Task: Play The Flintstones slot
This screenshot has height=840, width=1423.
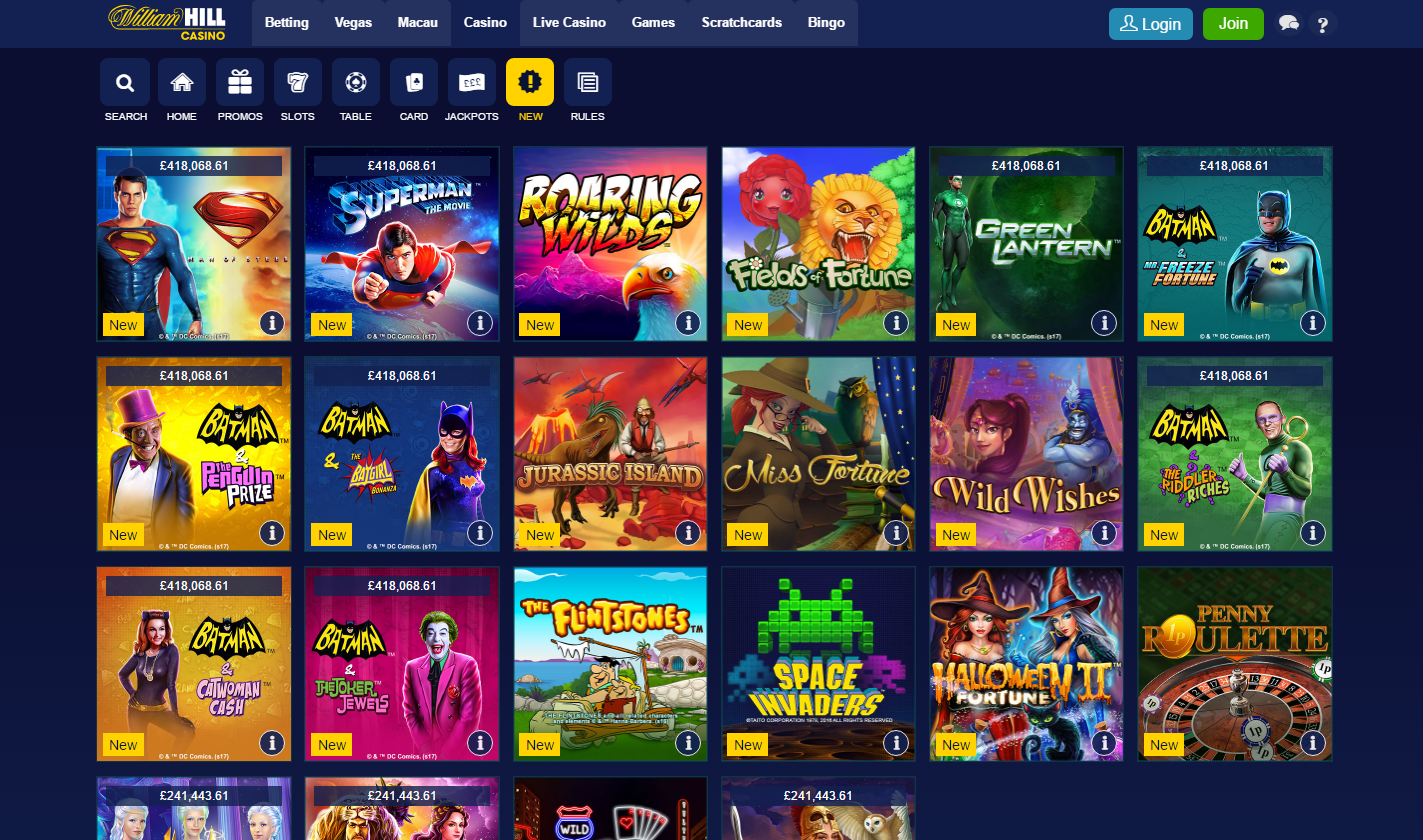Action: coord(610,664)
